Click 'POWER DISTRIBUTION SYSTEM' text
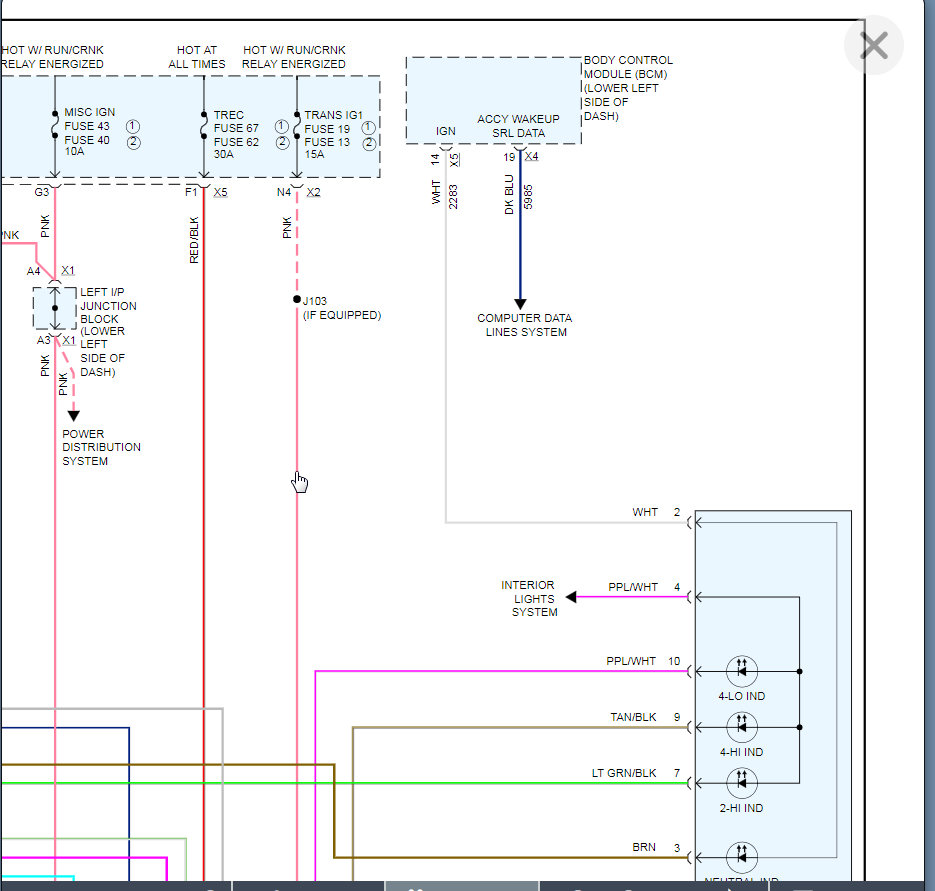The height and width of the screenshot is (891, 935). [x=101, y=447]
